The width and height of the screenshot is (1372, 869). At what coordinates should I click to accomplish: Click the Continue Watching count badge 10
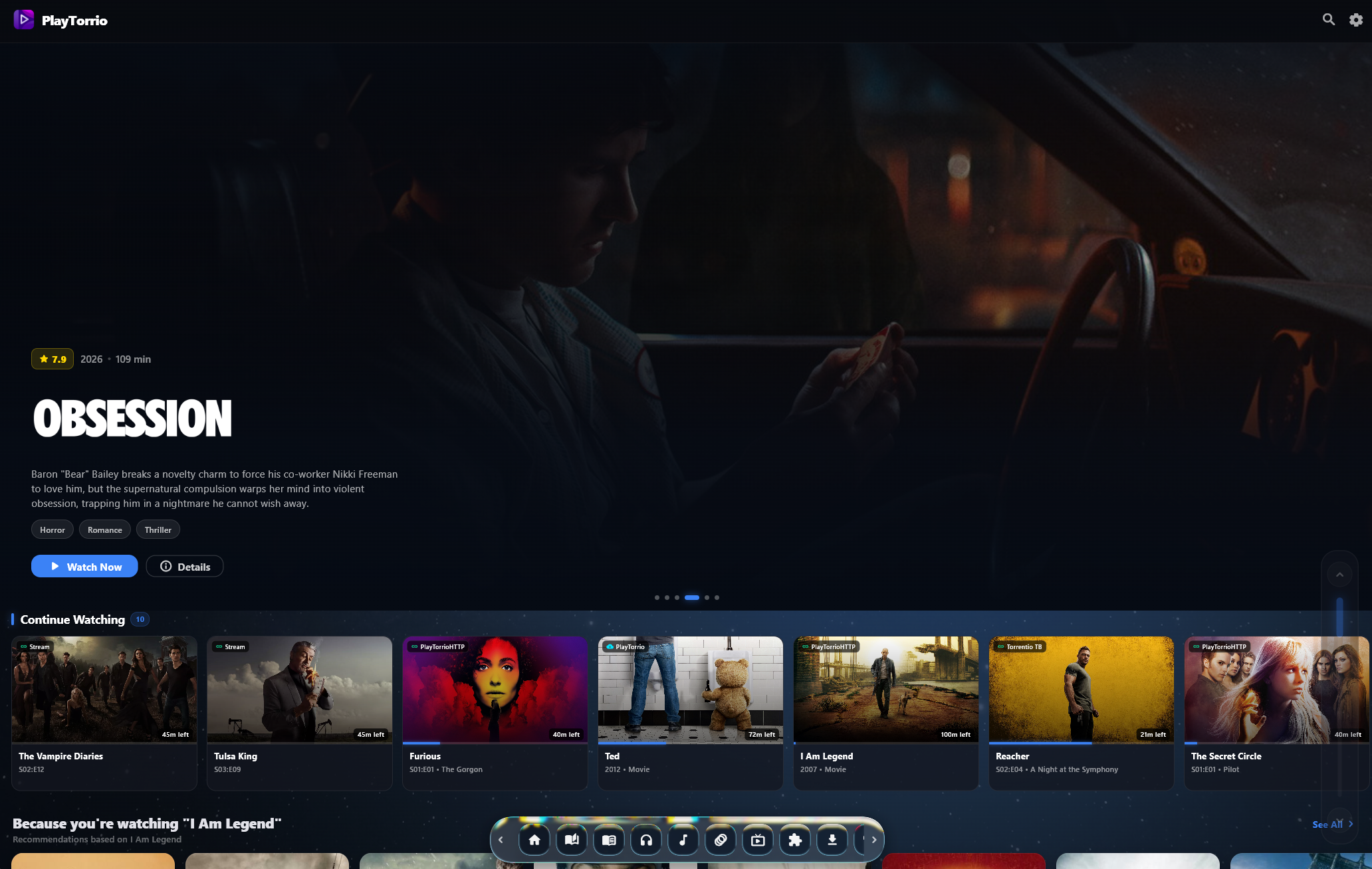click(x=140, y=619)
